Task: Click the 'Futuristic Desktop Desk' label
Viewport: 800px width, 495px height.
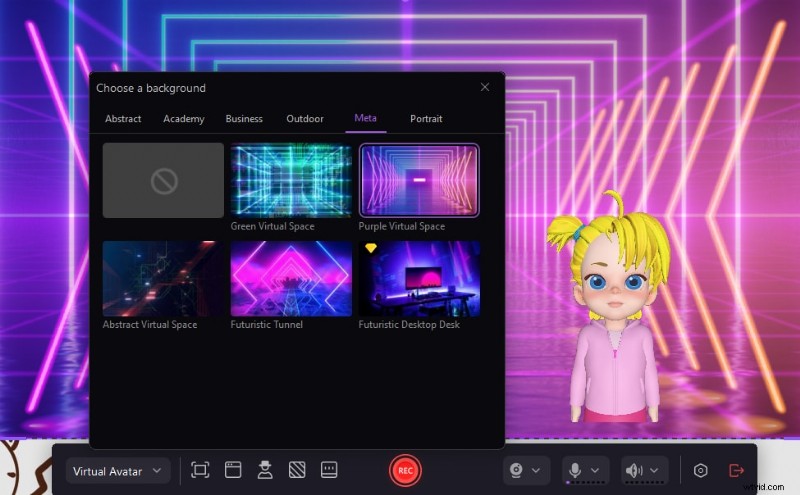Action: [409, 325]
